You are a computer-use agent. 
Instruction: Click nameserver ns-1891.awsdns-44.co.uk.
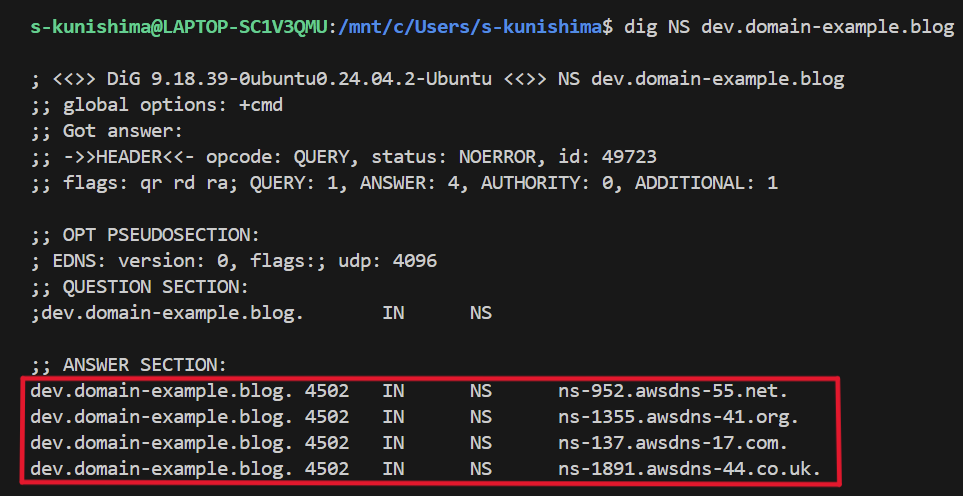click(689, 469)
